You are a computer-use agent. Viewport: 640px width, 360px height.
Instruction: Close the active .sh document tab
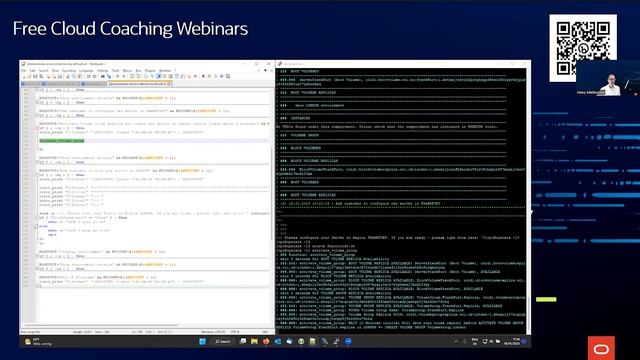click(169, 84)
